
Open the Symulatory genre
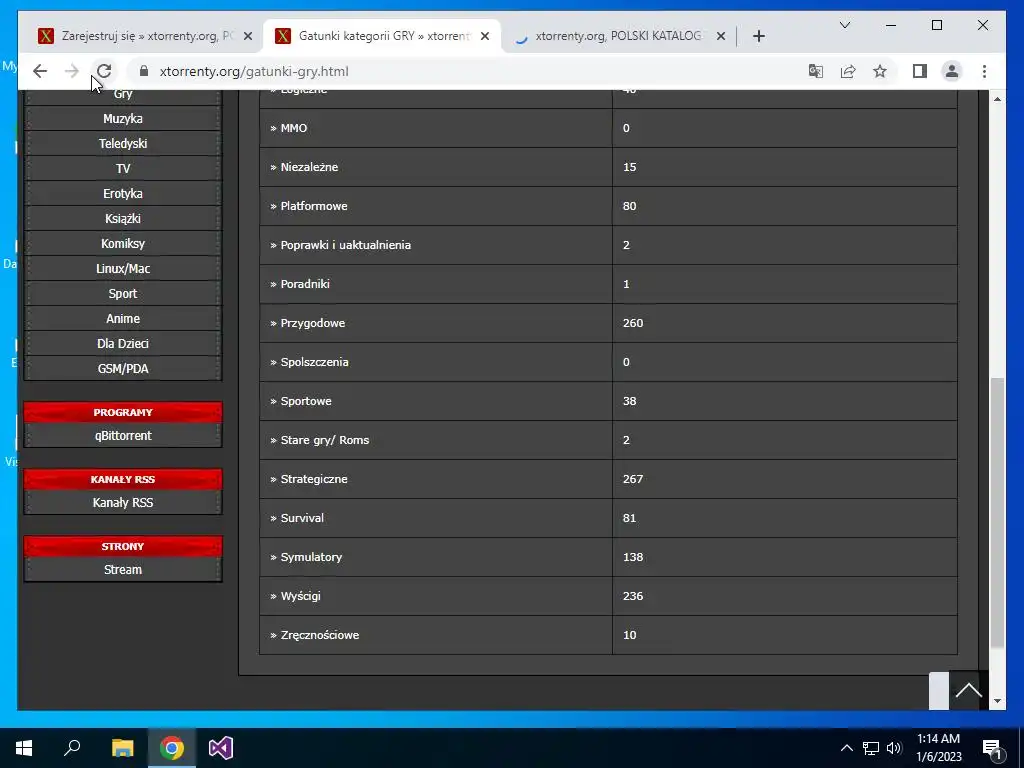[311, 557]
